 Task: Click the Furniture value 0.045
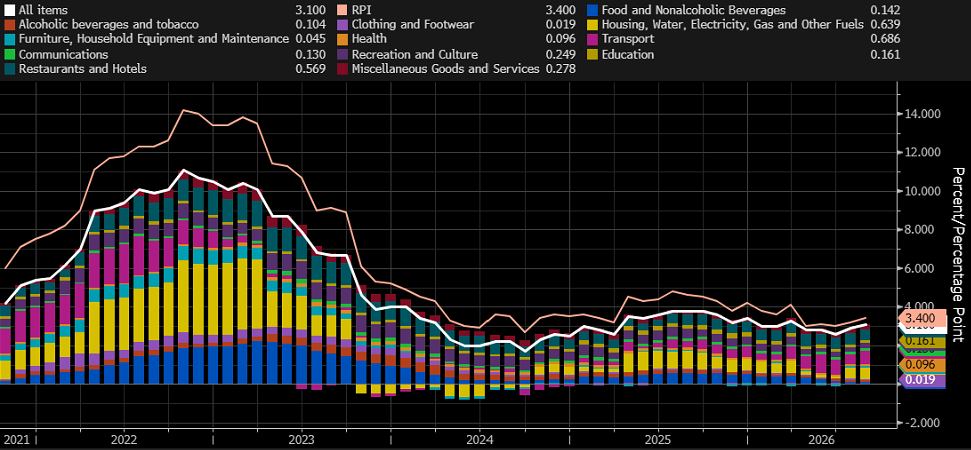(x=311, y=40)
